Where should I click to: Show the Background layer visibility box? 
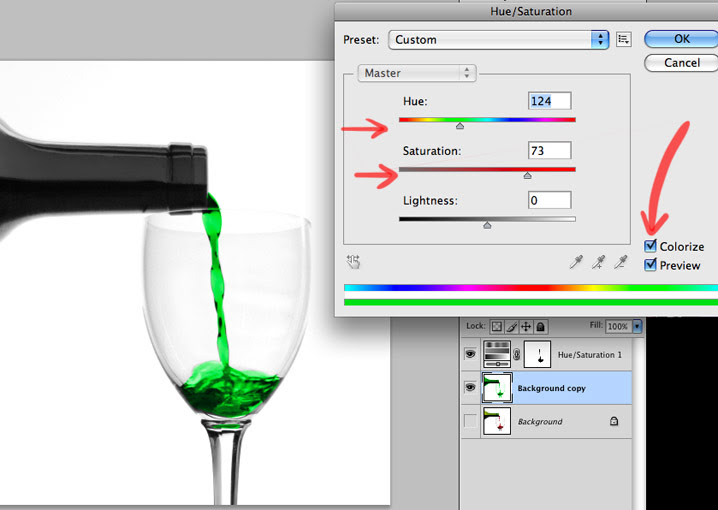(x=470, y=421)
